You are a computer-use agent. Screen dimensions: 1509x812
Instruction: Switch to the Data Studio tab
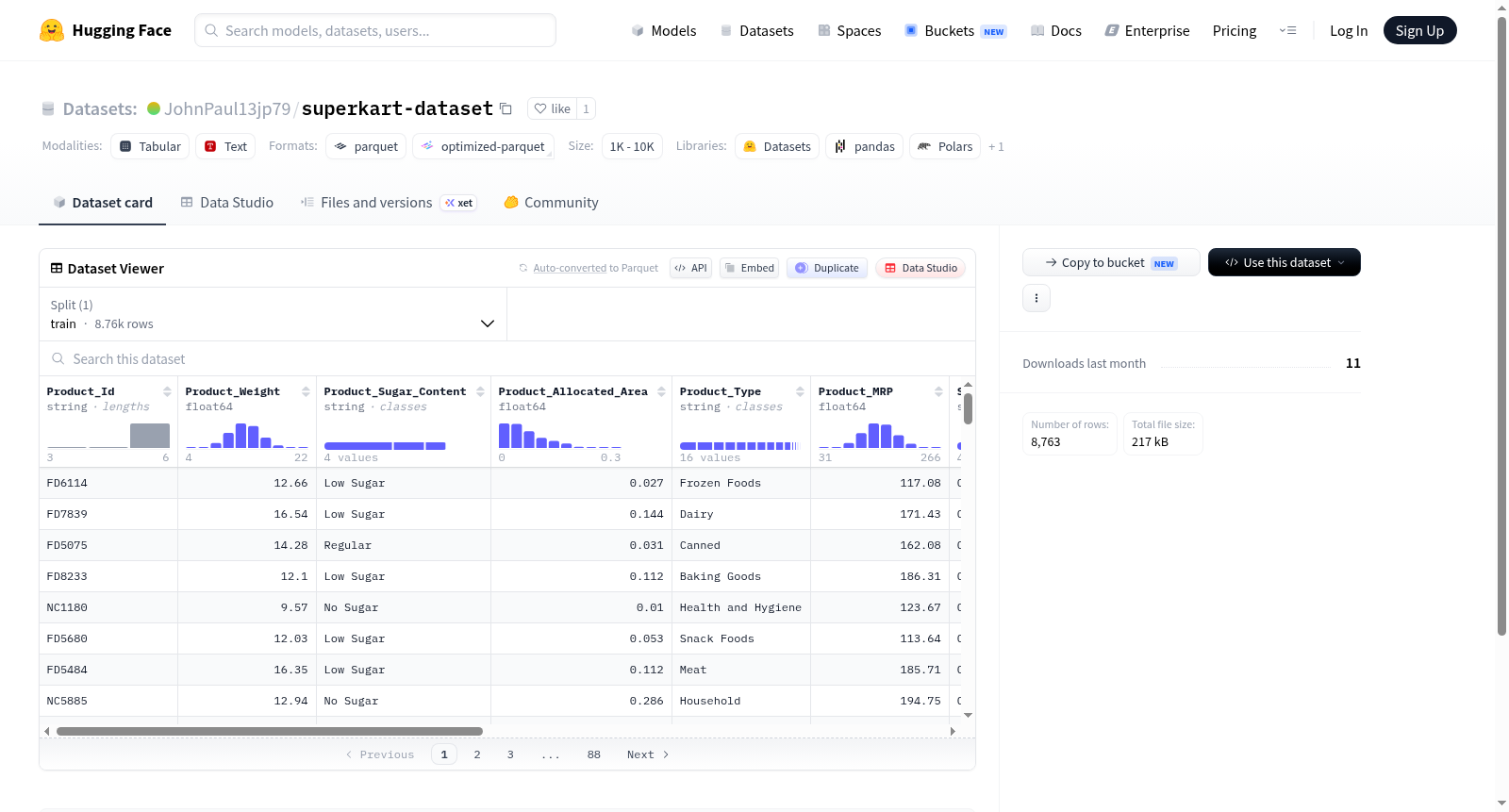227,203
